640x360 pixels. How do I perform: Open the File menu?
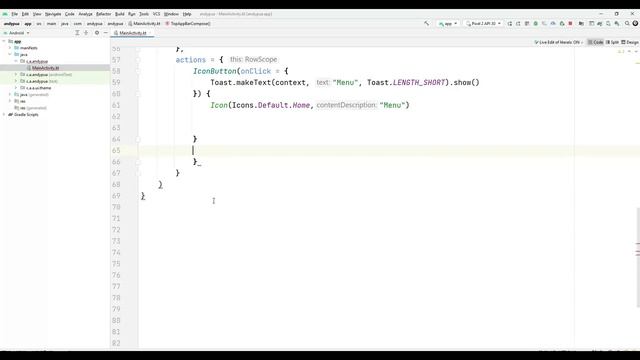(x=14, y=14)
